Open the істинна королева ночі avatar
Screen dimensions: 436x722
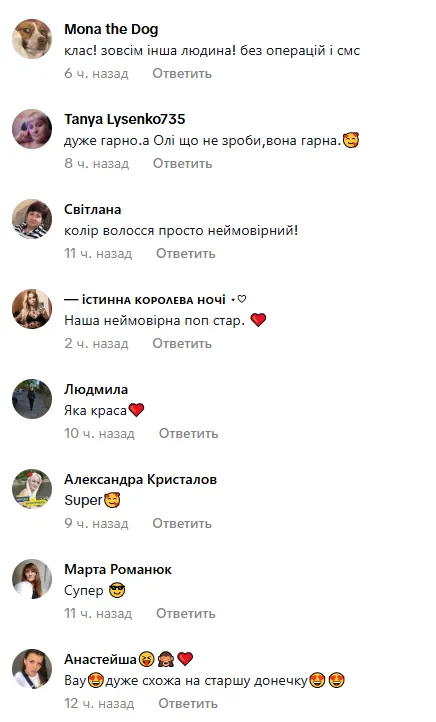tap(32, 309)
